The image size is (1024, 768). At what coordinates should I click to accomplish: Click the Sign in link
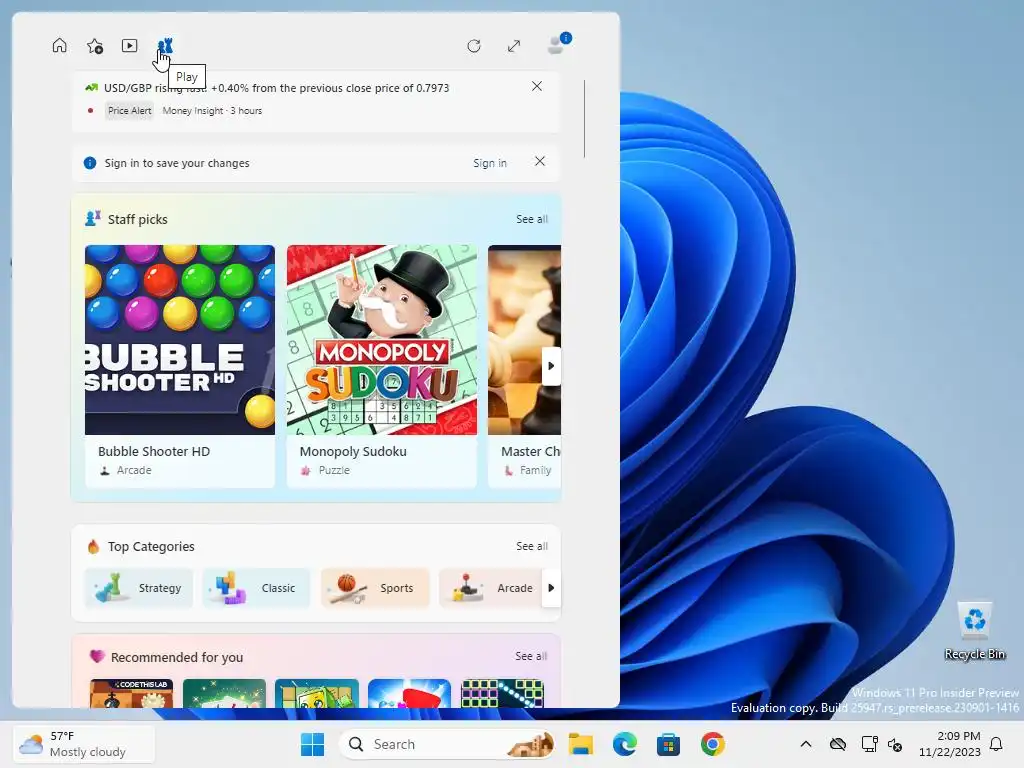tap(490, 163)
